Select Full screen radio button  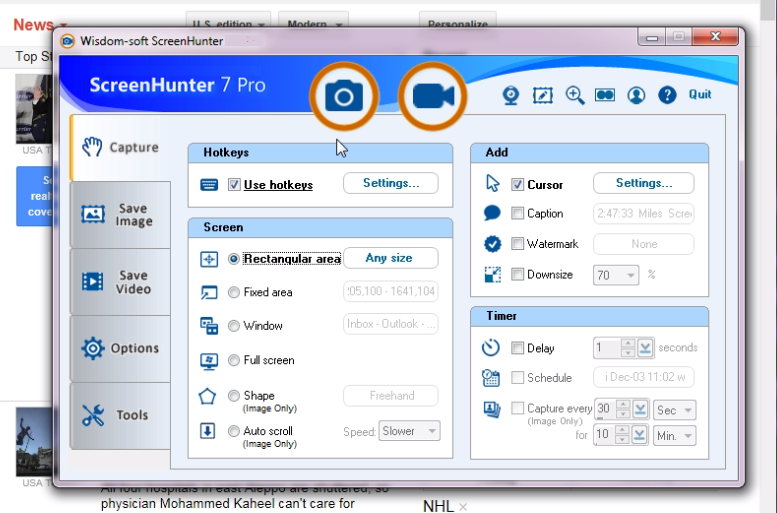233,360
